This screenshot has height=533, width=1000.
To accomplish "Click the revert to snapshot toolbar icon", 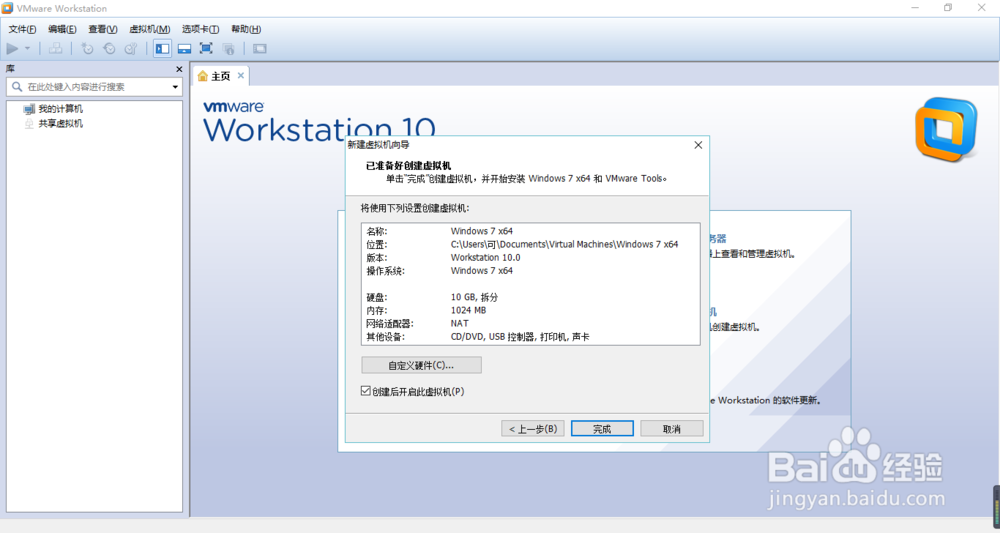I will pyautogui.click(x=109, y=48).
